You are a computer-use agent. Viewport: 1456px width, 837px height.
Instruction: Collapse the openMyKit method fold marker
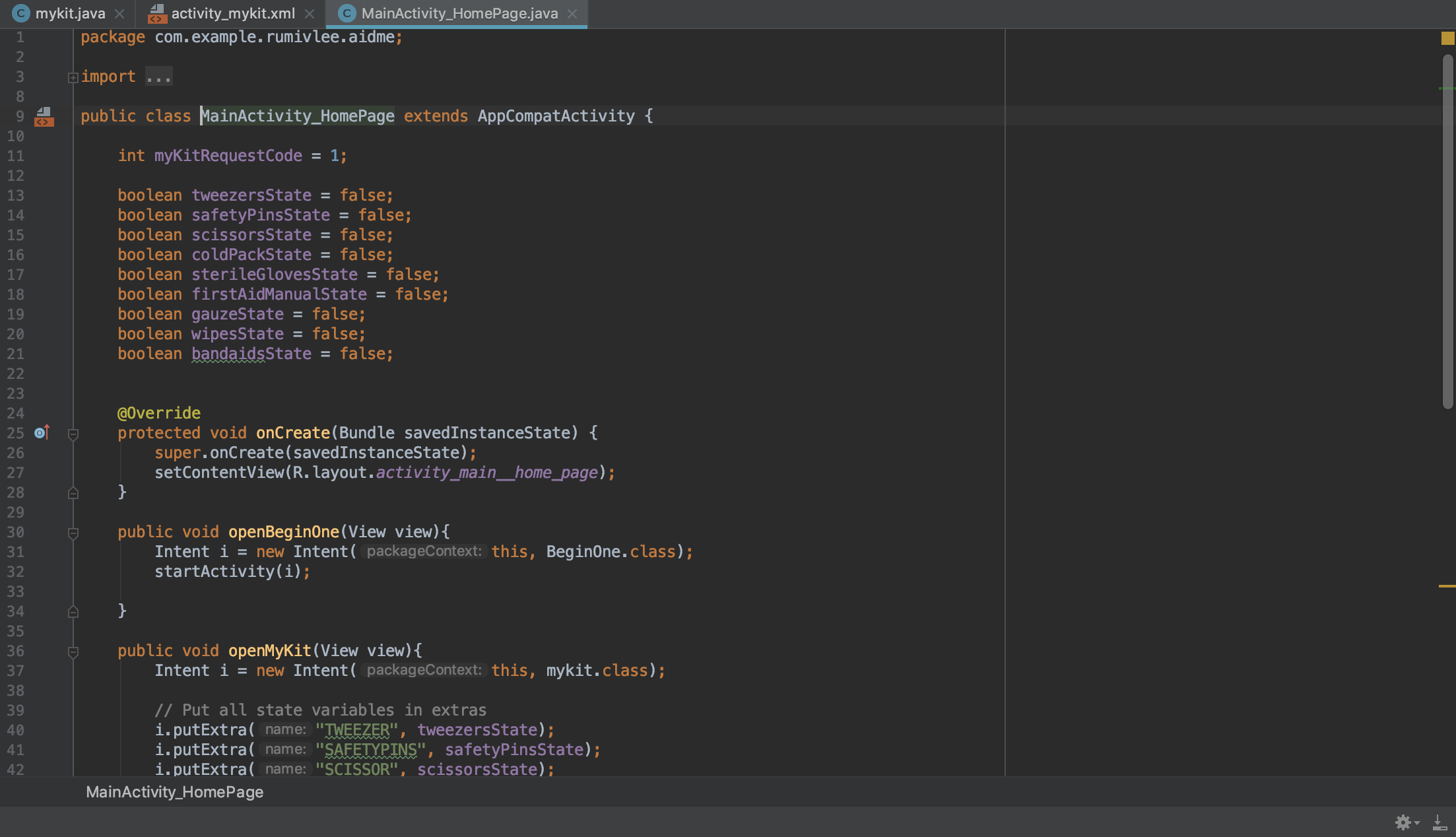(x=73, y=652)
